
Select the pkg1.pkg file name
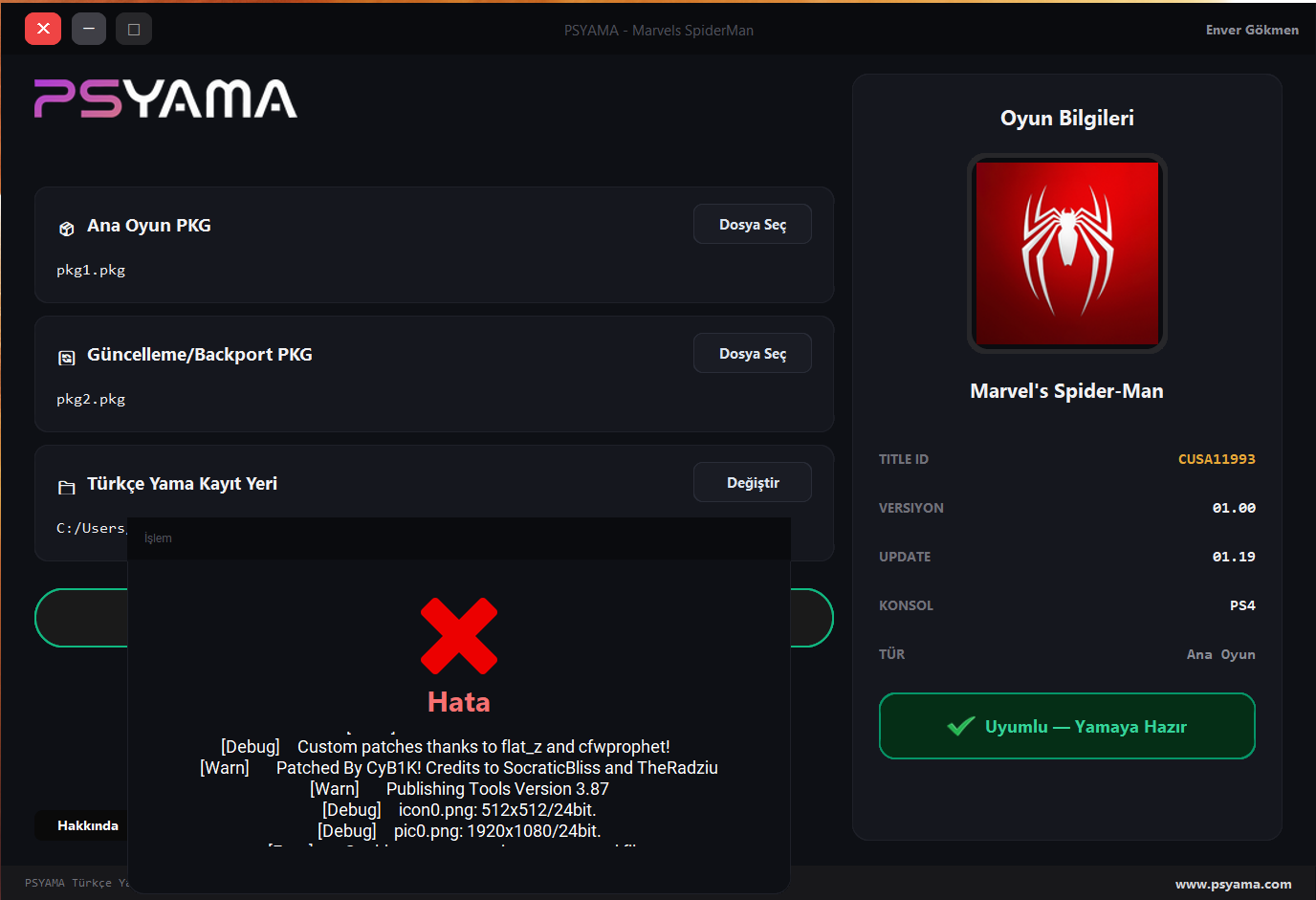click(x=91, y=270)
